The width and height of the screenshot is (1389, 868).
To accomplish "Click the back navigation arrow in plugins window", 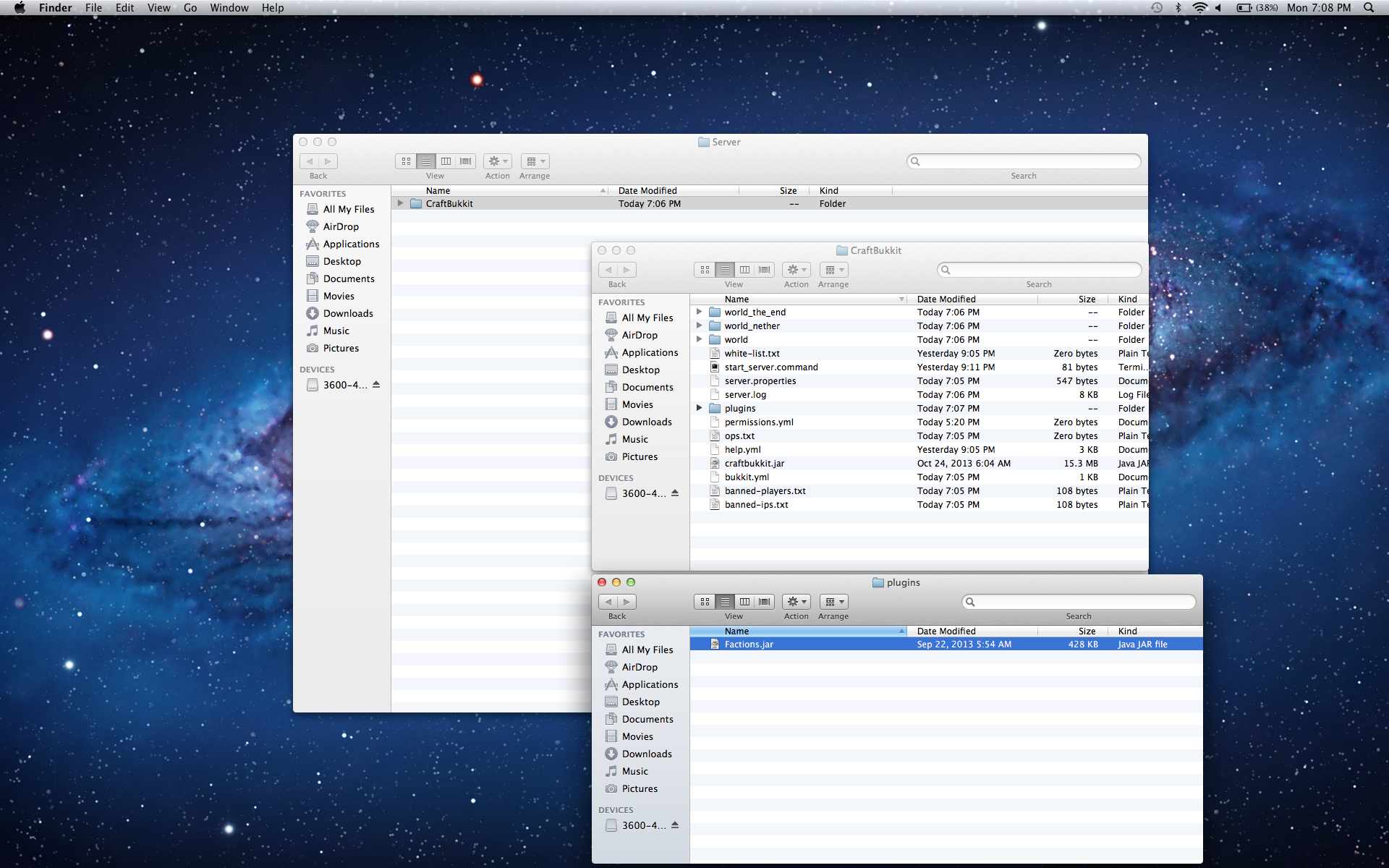I will (x=608, y=601).
